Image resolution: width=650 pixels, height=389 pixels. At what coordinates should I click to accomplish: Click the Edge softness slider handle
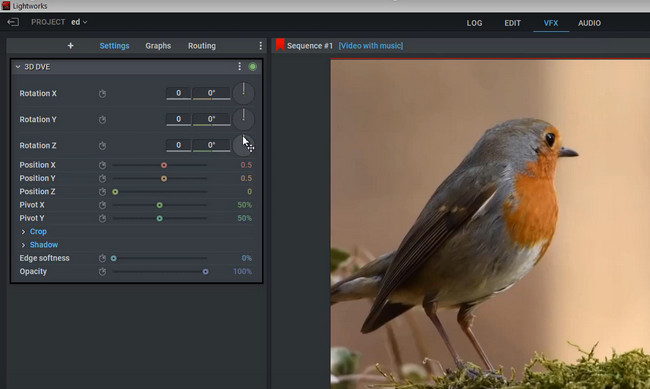pyautogui.click(x=114, y=258)
